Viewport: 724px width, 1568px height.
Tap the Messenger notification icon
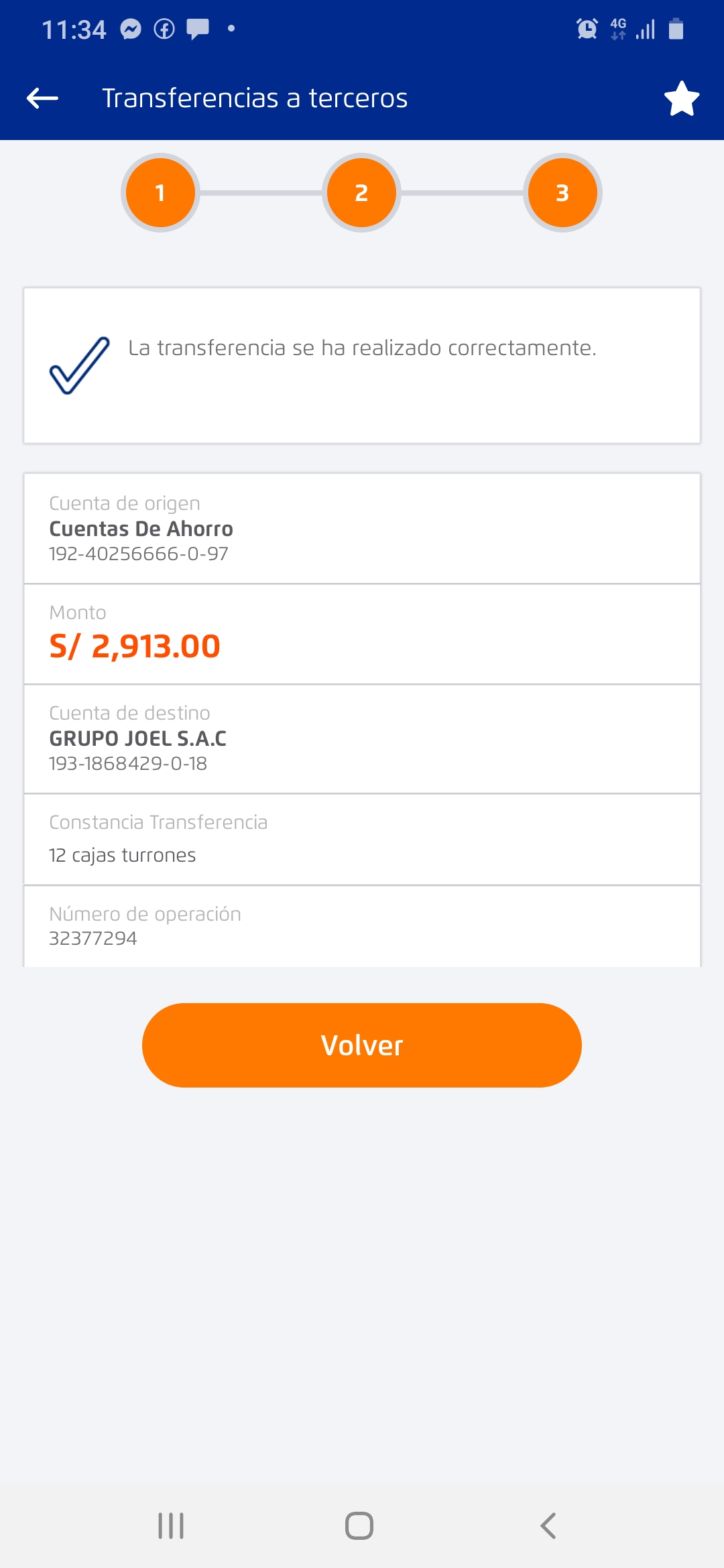pyautogui.click(x=131, y=29)
